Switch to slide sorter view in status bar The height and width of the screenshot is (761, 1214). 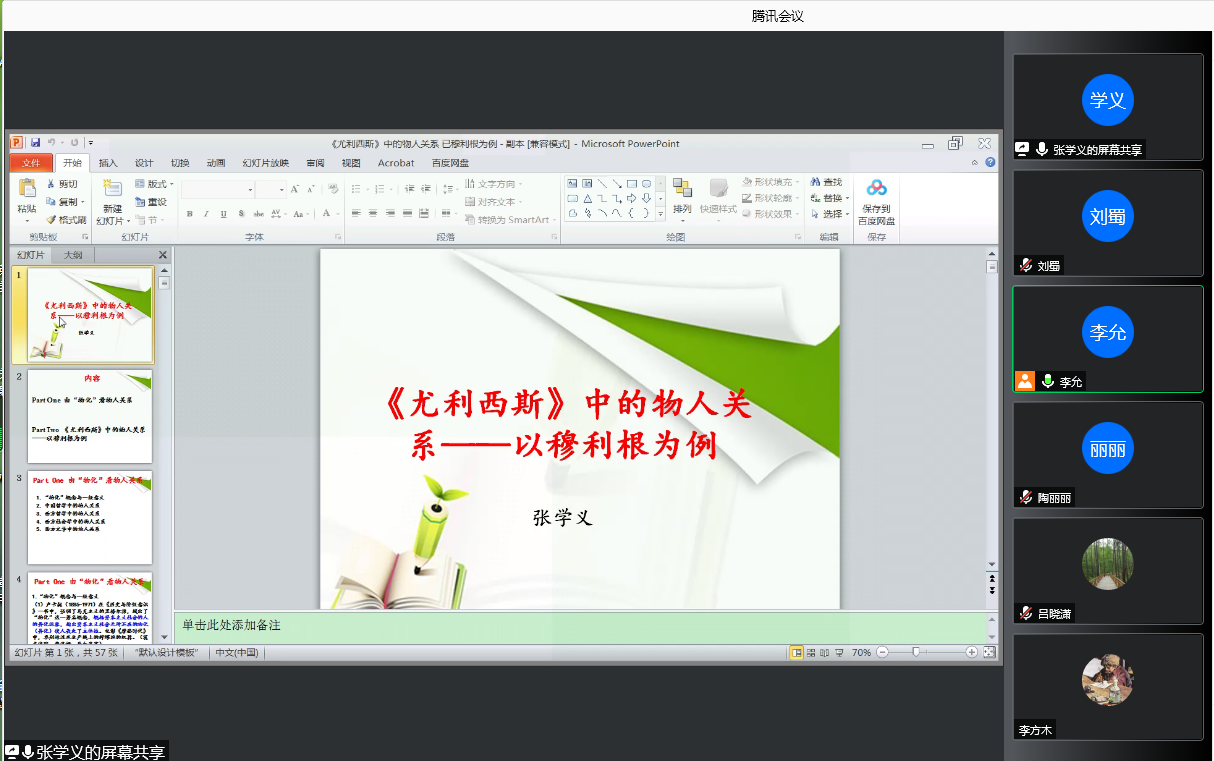tap(811, 653)
